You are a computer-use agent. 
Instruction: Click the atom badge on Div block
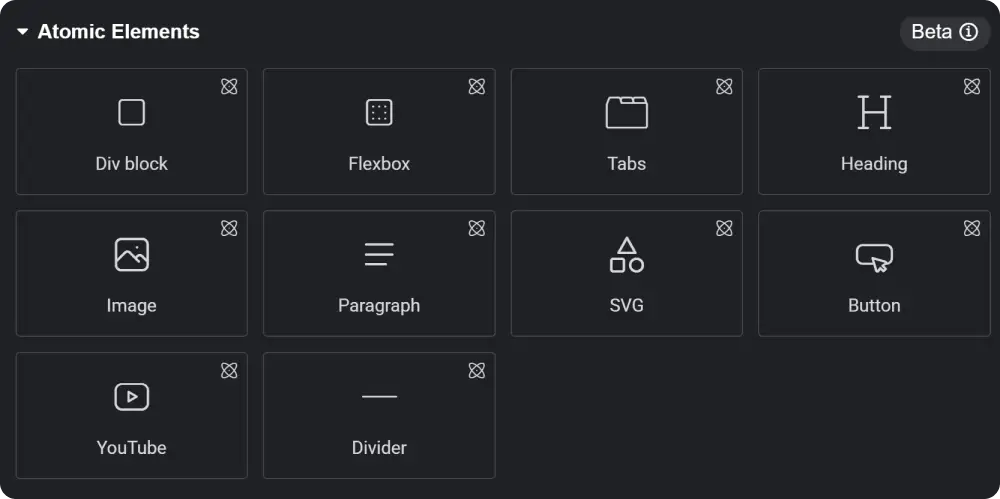click(x=229, y=87)
